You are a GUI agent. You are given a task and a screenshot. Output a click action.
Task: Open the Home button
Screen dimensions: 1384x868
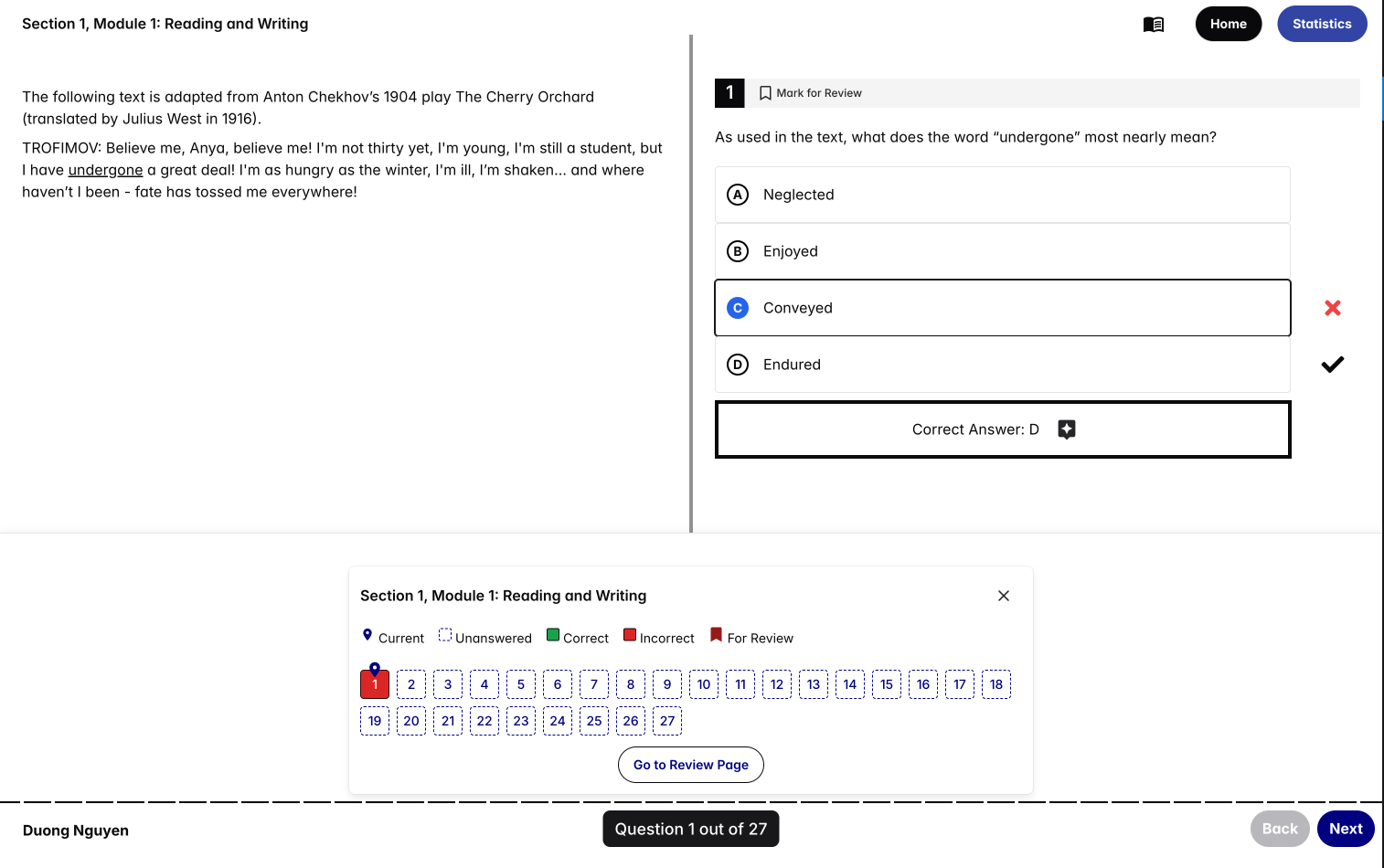(1229, 24)
